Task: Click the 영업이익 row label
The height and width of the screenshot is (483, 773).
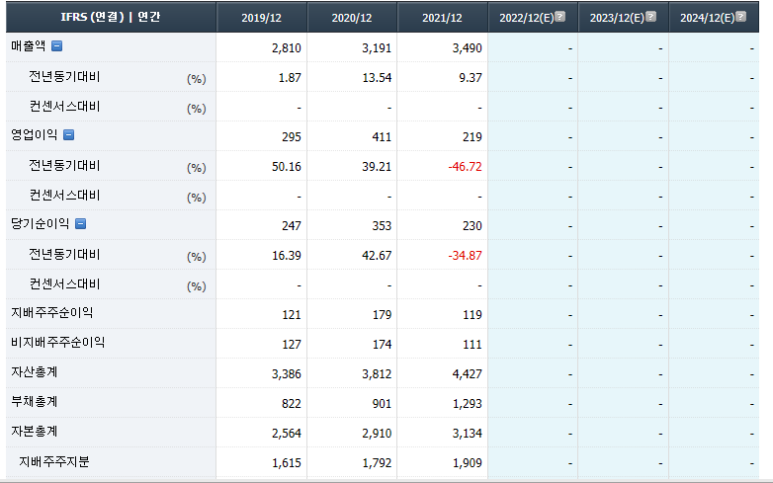Action: [x=35, y=135]
